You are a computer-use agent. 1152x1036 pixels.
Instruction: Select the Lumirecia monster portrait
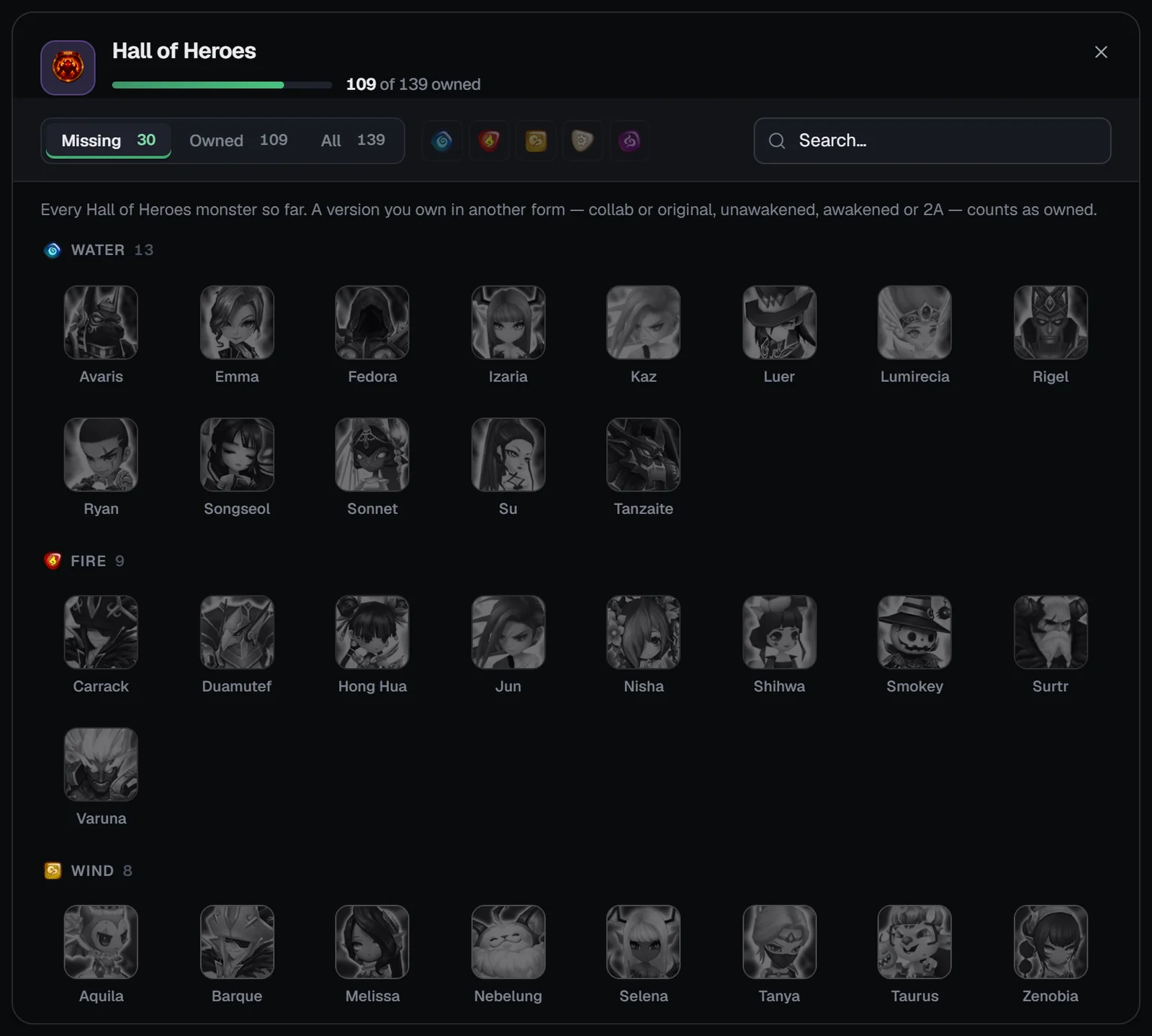point(915,323)
